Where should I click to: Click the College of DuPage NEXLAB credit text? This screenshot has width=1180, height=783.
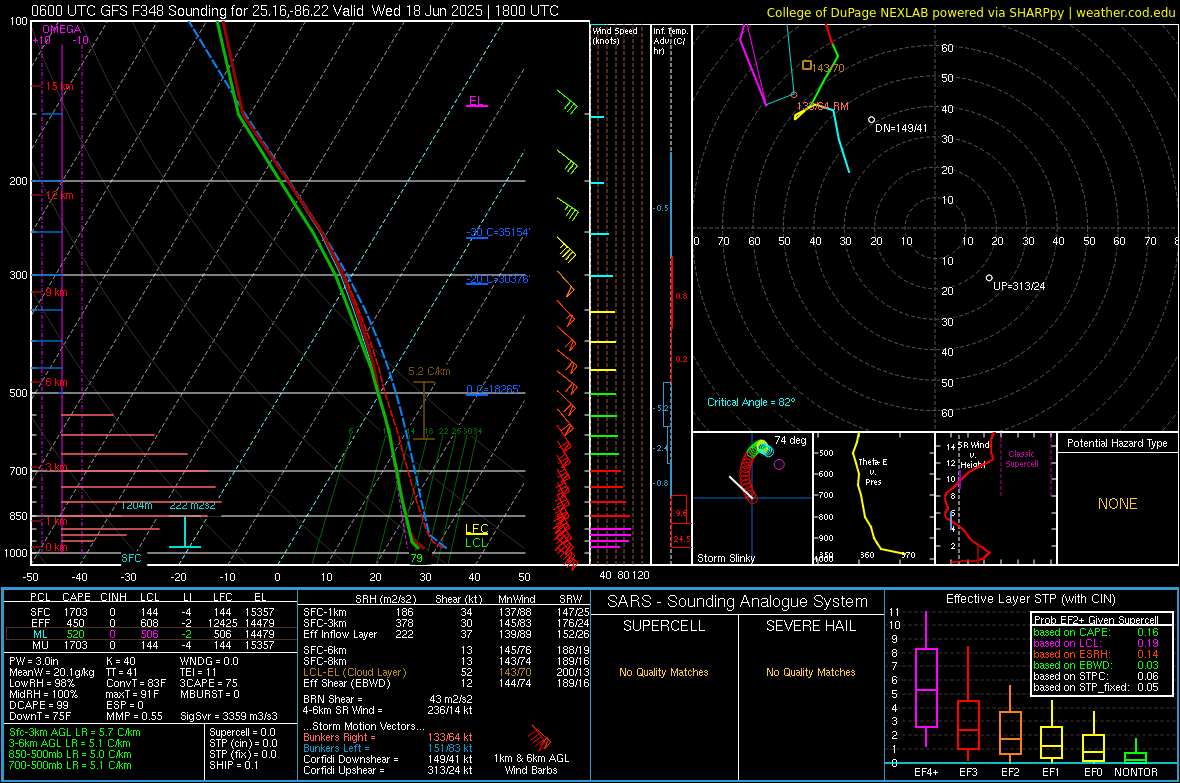[970, 13]
